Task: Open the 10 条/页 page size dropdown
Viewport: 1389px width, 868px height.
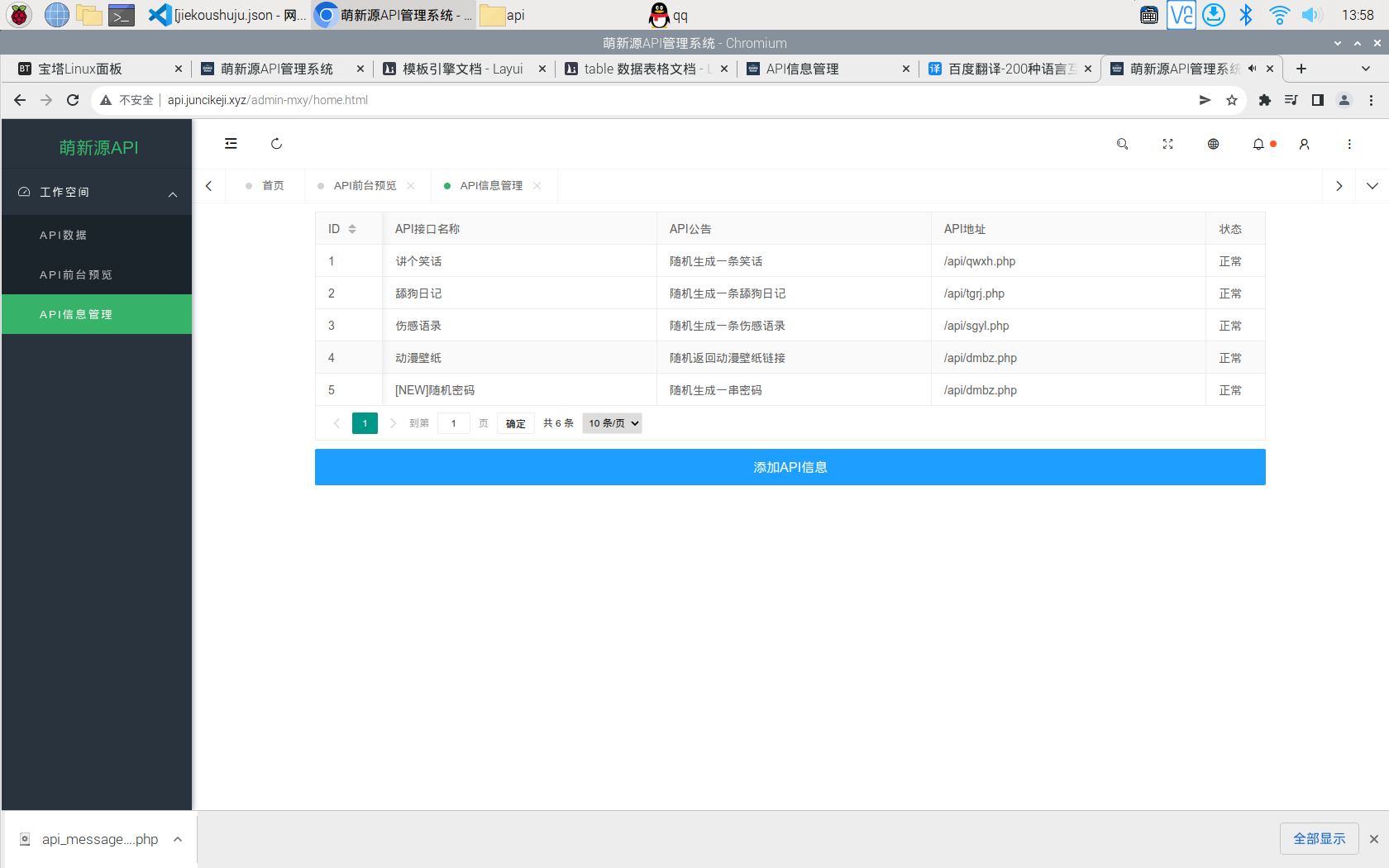Action: [612, 422]
